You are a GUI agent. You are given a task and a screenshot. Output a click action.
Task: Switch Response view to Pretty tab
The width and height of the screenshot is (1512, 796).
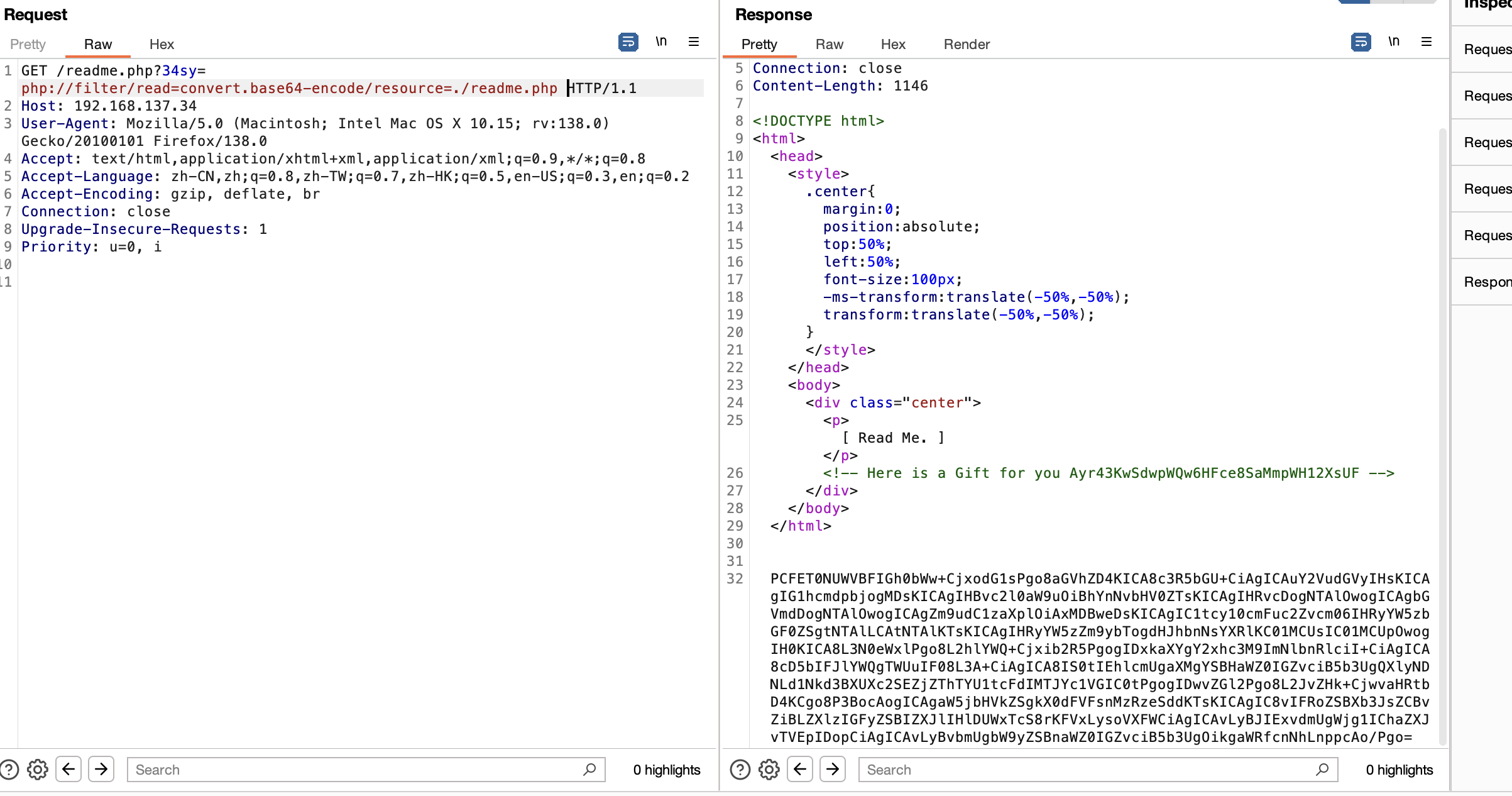click(x=759, y=44)
